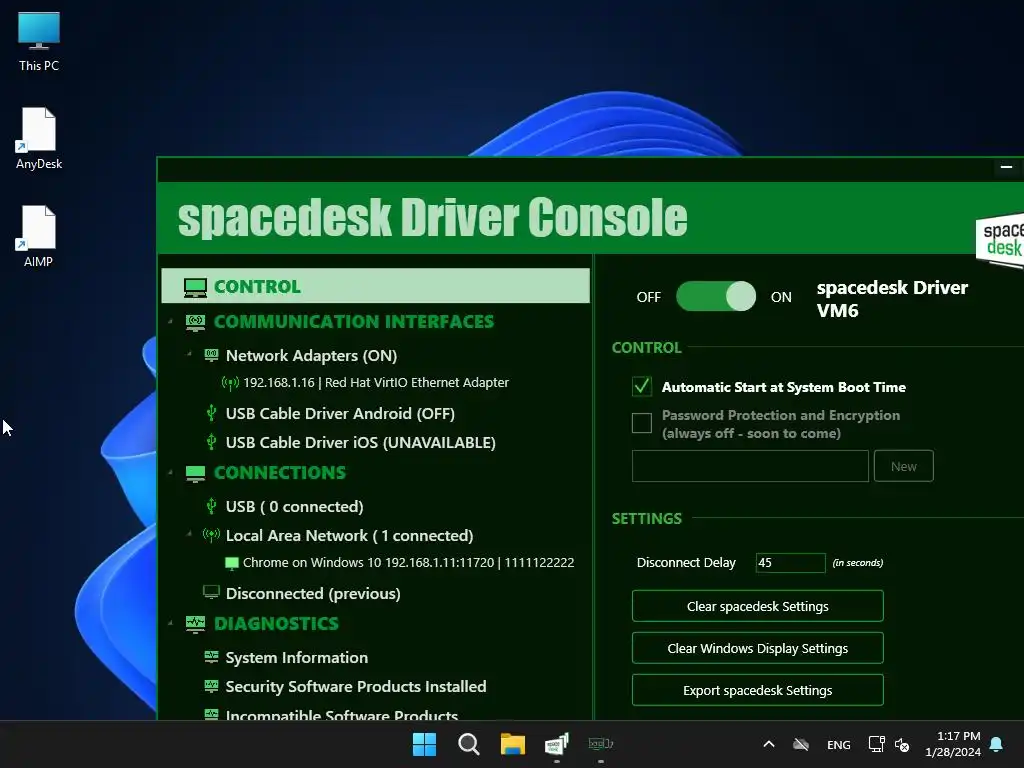Image resolution: width=1024 pixels, height=768 pixels.
Task: Uncheck Automatic Start at System Boot Time
Action: [642, 387]
